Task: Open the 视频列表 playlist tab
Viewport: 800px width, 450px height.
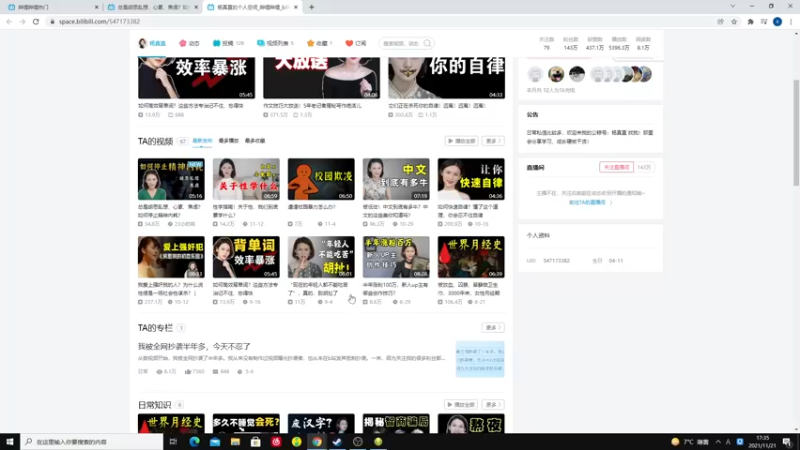Action: pos(276,43)
